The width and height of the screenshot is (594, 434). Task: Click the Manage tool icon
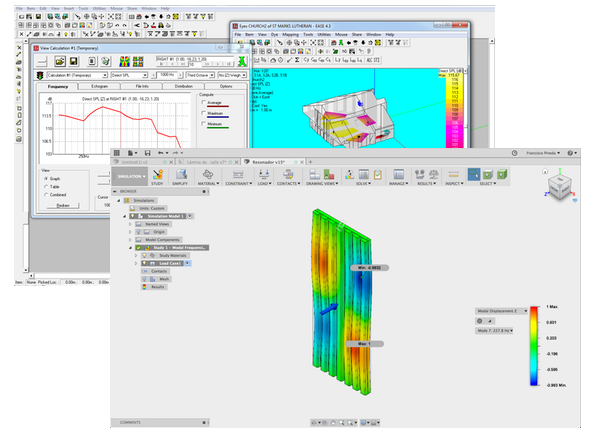pos(399,175)
